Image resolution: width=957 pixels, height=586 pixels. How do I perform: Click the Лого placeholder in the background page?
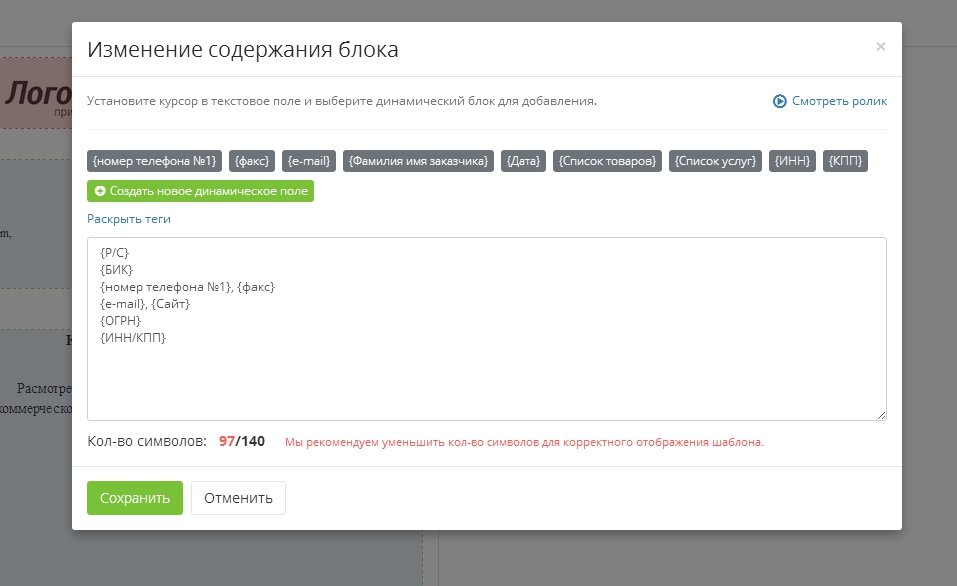pyautogui.click(x=37, y=93)
